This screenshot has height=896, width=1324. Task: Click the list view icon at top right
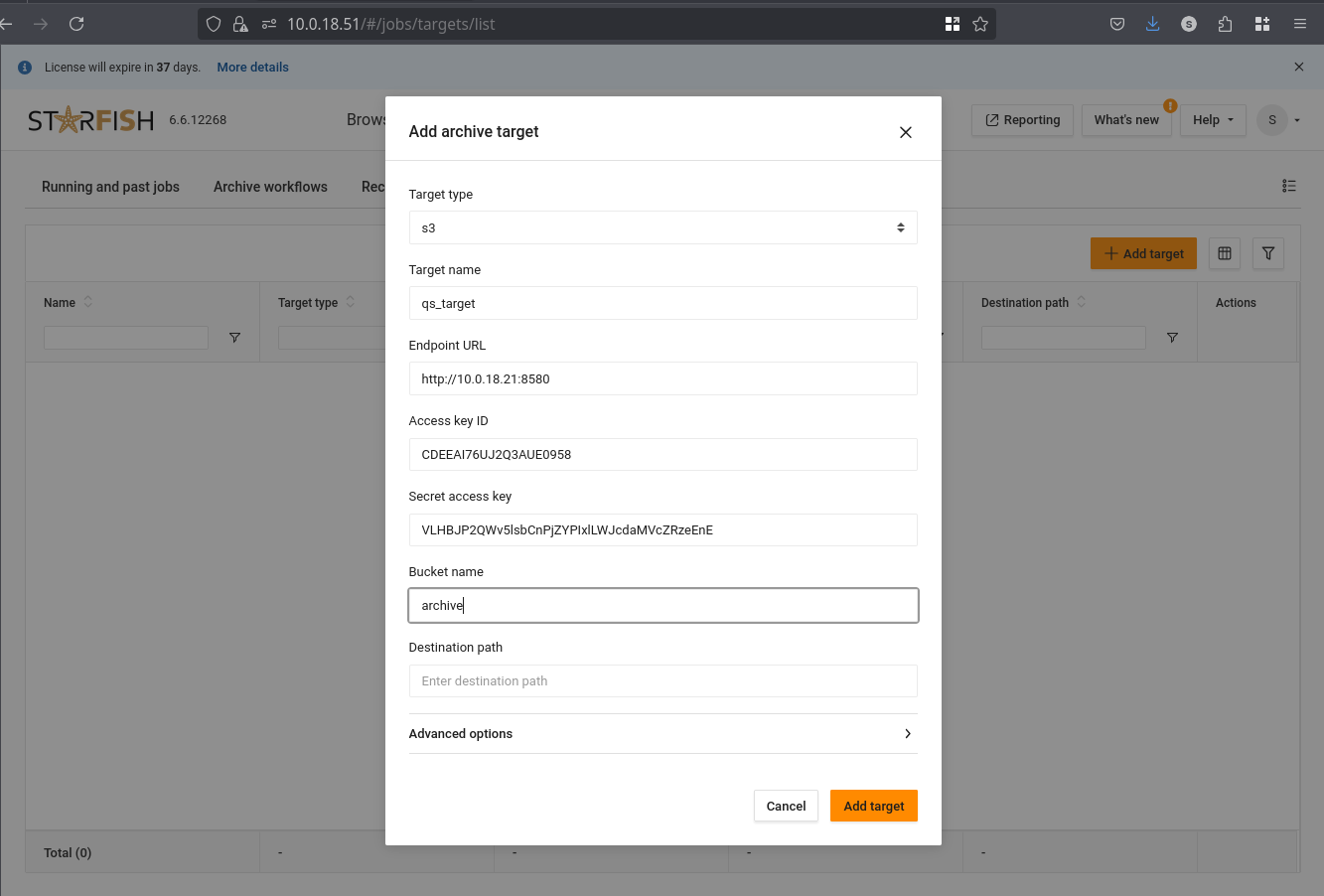click(1288, 186)
